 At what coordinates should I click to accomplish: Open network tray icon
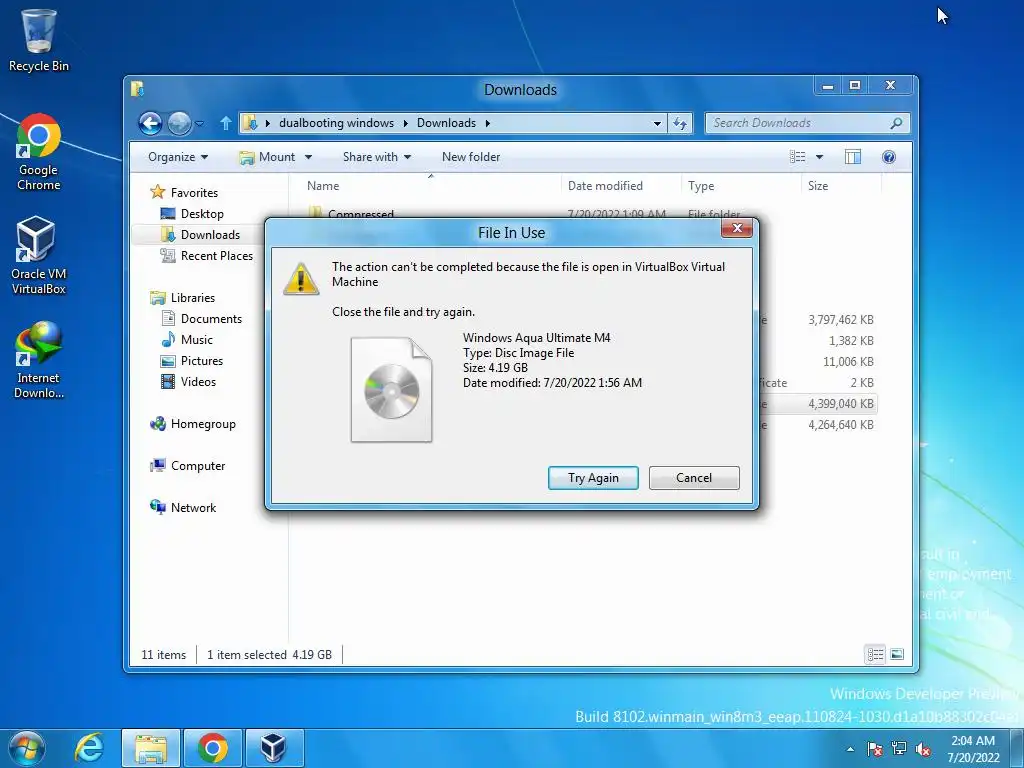click(x=899, y=749)
